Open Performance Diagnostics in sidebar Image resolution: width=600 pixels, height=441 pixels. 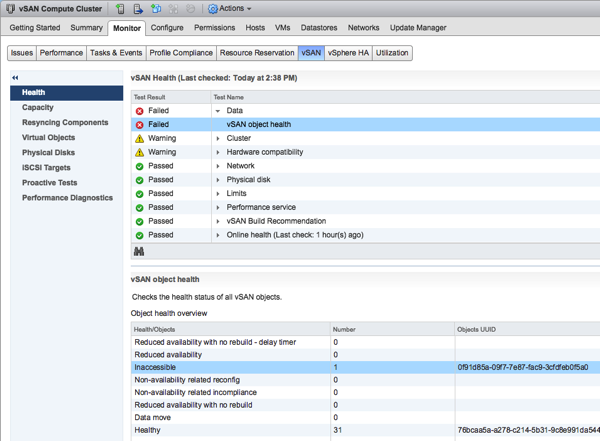(x=67, y=198)
